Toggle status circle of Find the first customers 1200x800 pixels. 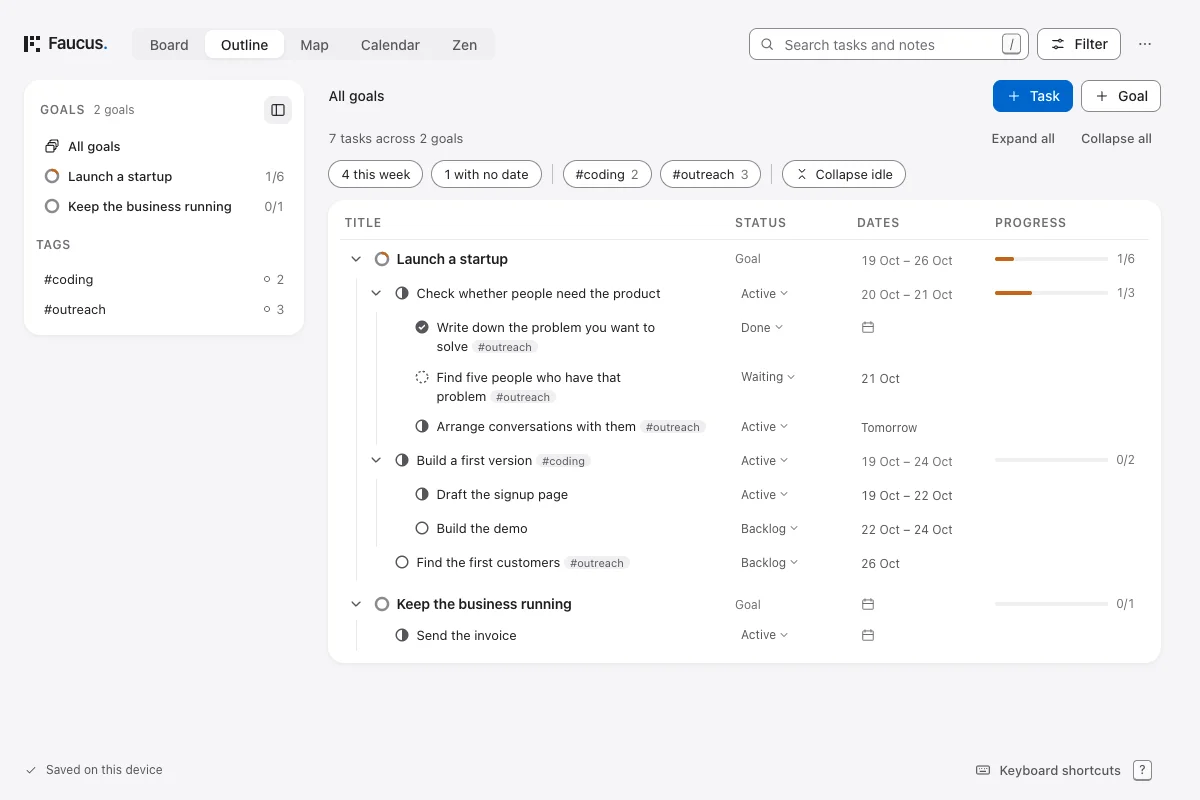[x=402, y=562]
